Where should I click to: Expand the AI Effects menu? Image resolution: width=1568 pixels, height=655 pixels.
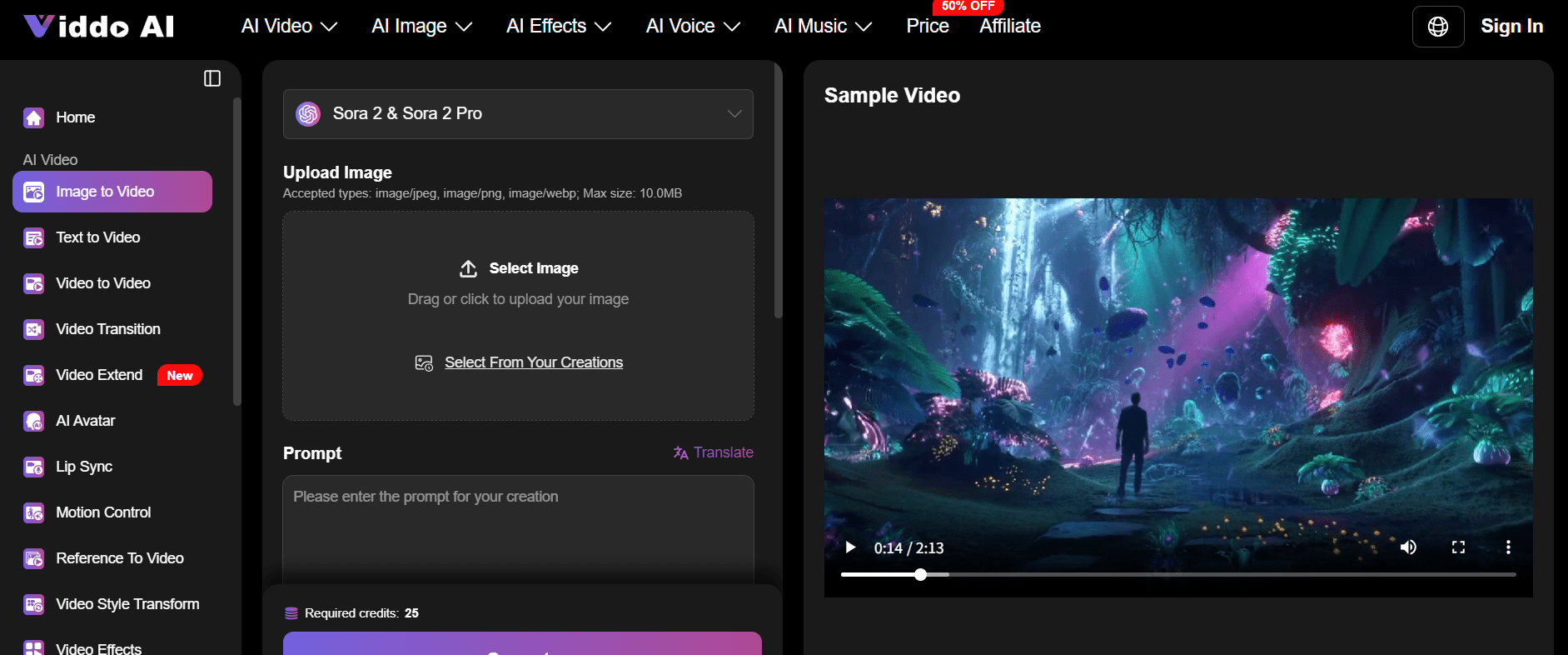tap(558, 27)
